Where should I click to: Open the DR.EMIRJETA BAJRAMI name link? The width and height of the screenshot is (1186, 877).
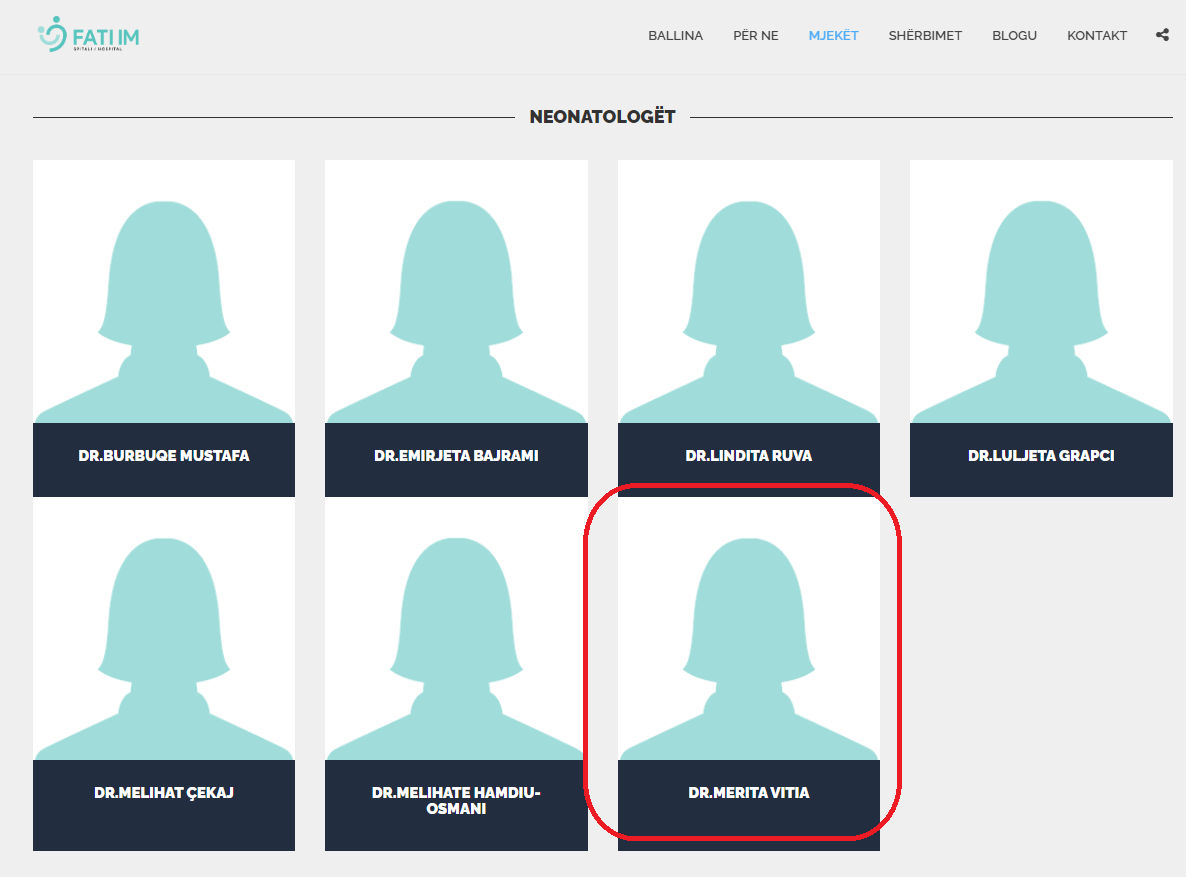pyautogui.click(x=456, y=456)
